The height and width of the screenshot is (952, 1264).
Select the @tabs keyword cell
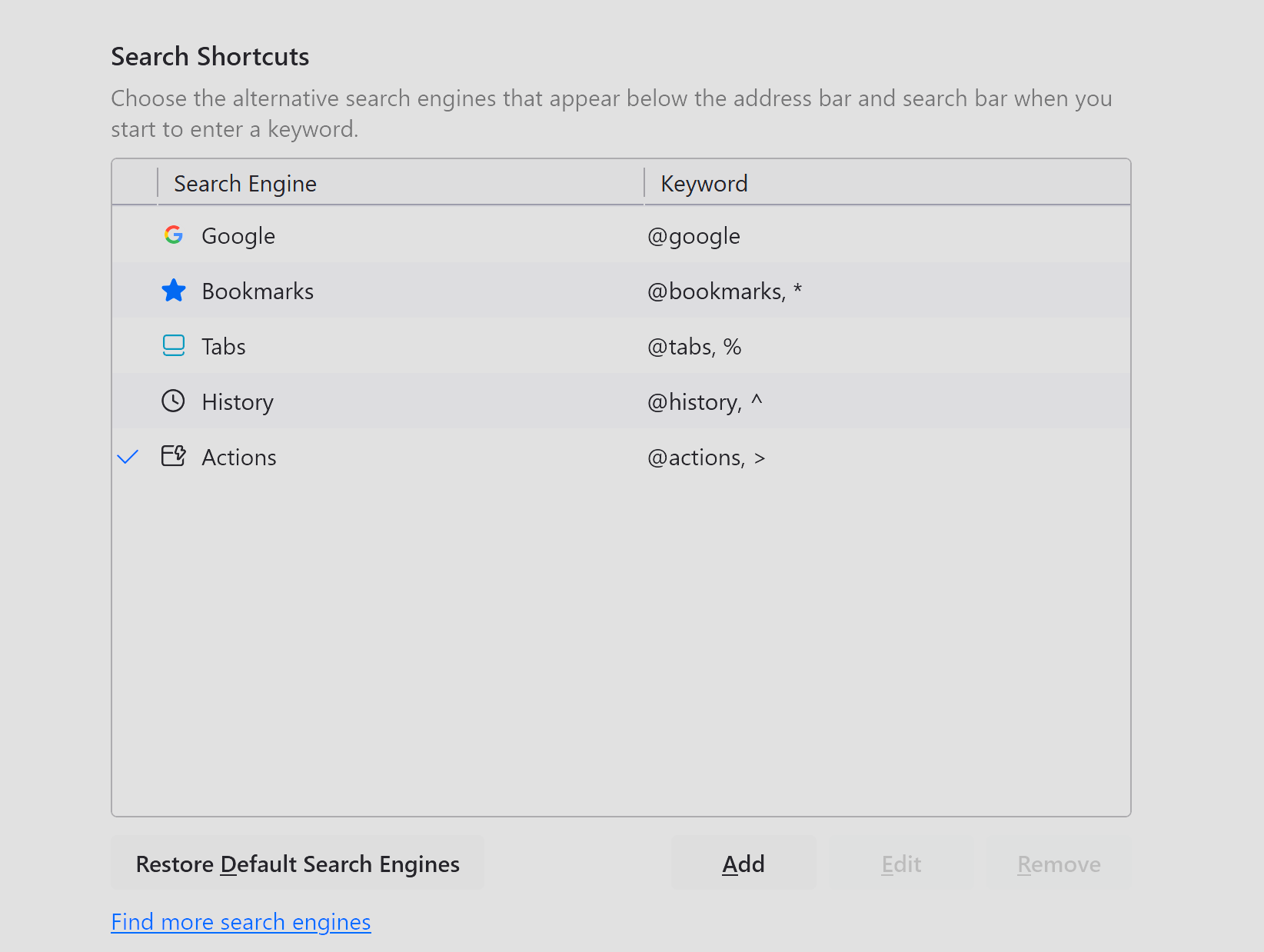click(x=694, y=347)
